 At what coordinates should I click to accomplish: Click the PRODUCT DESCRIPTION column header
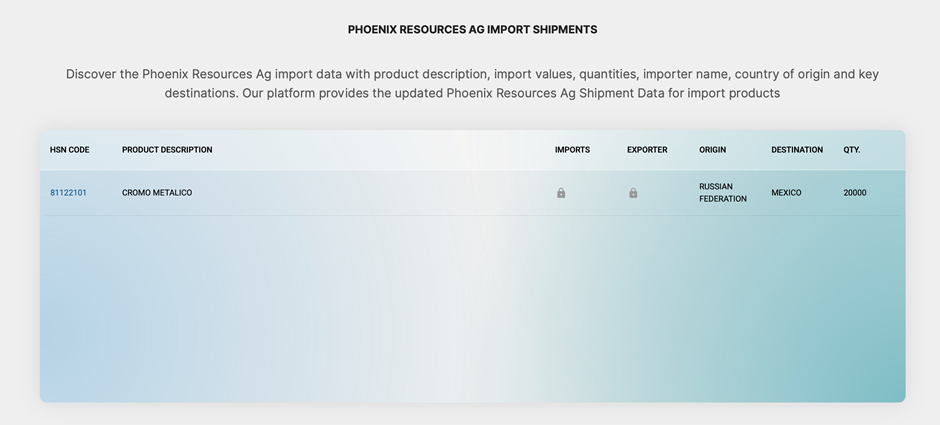167,150
